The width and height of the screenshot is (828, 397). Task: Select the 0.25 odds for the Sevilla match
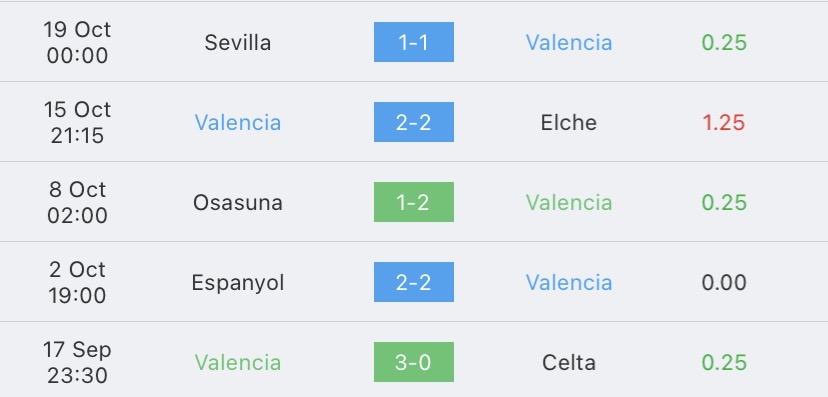(724, 42)
